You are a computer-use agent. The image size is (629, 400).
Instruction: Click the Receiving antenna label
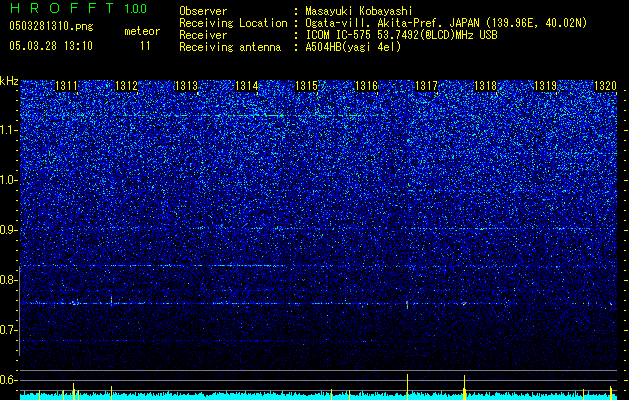coord(230,47)
